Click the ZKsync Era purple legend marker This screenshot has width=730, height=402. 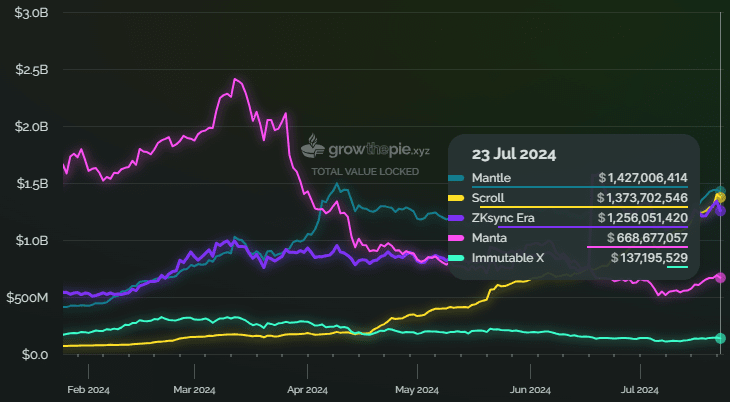click(x=456, y=218)
